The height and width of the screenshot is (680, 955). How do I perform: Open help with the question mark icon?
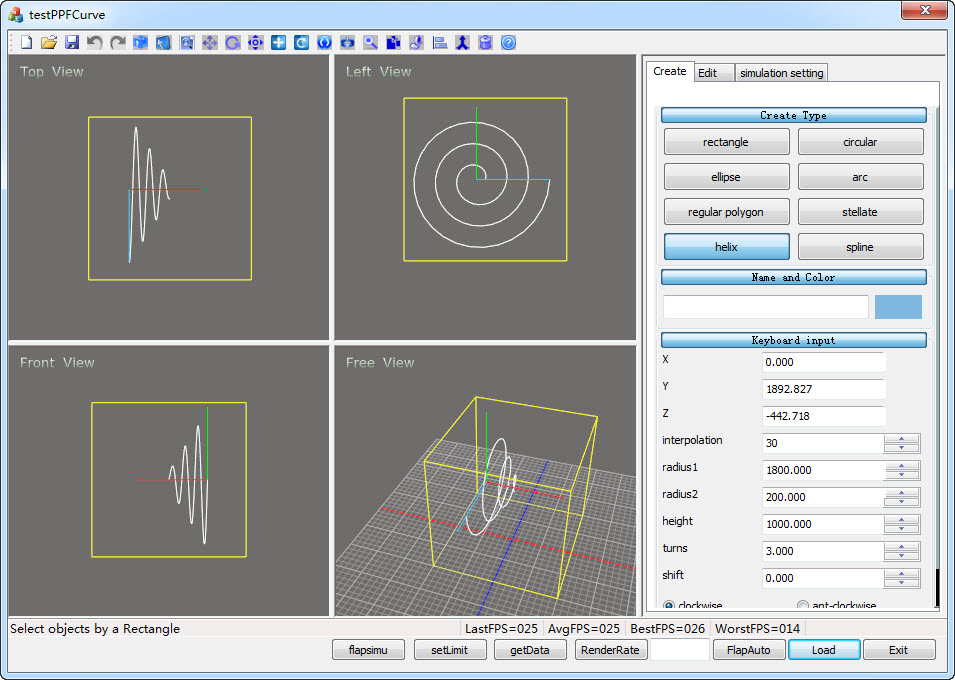509,42
